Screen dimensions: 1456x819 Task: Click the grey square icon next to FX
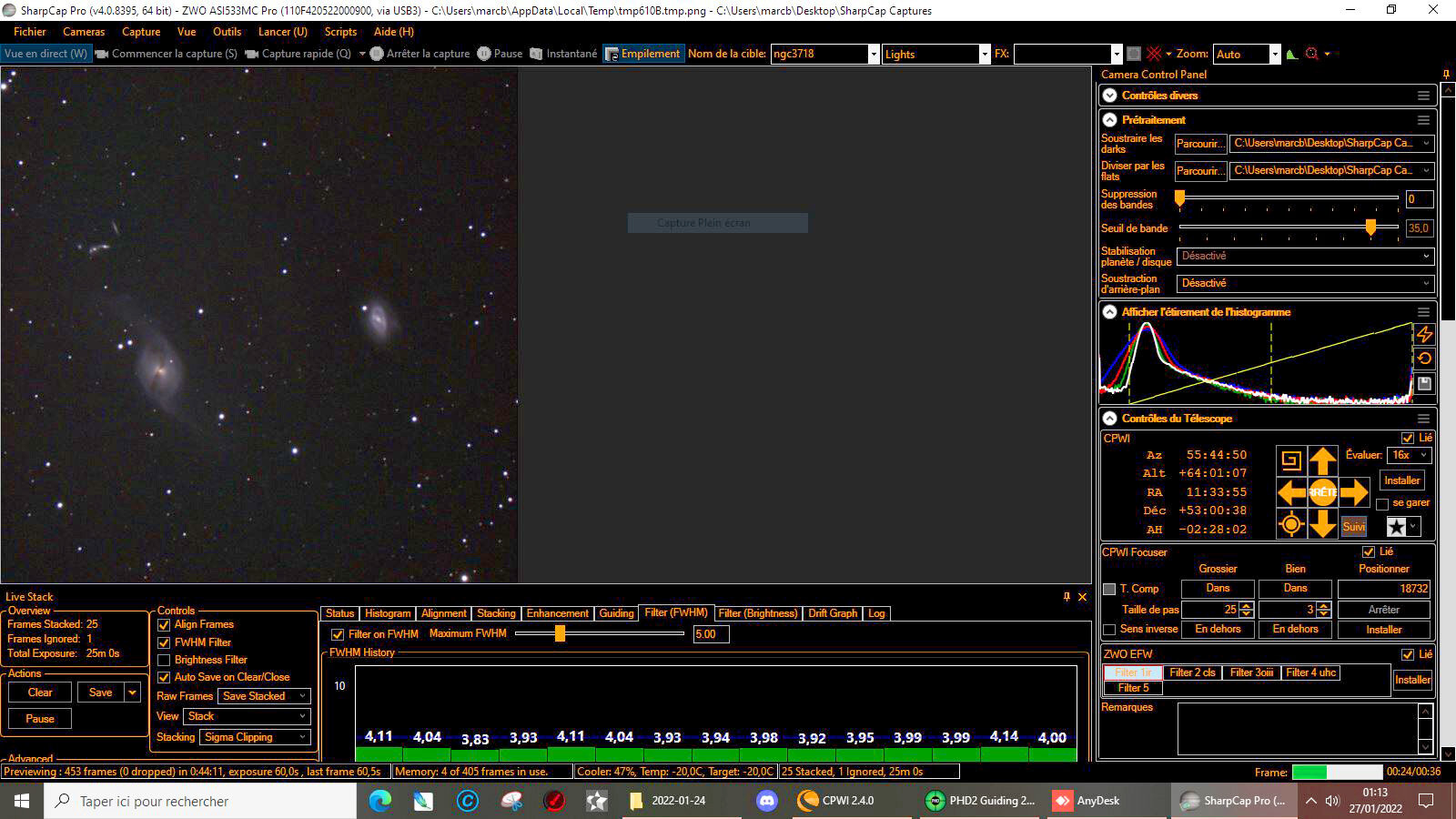[1133, 54]
